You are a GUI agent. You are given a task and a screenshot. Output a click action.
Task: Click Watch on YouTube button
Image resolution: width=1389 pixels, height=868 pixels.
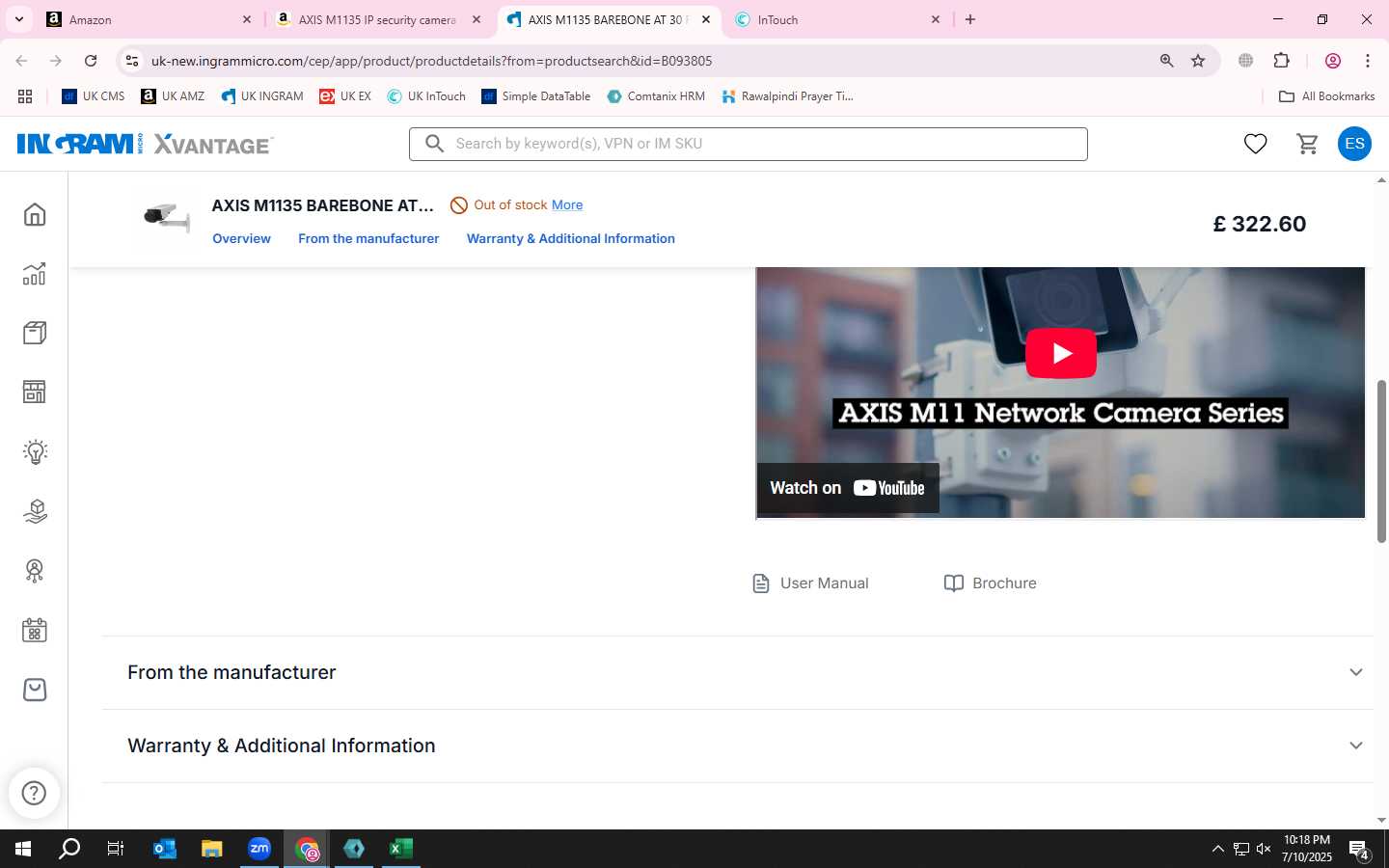tap(848, 488)
